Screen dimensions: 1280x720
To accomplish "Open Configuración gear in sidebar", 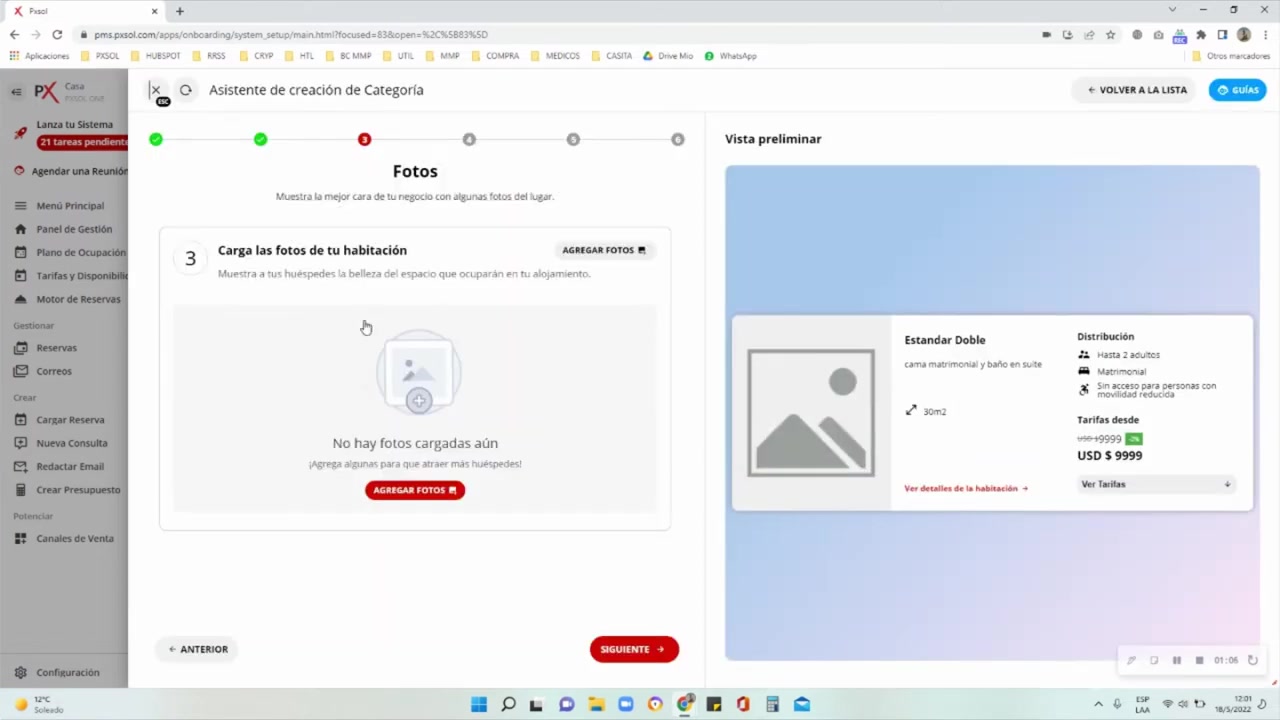I will pos(66,673).
